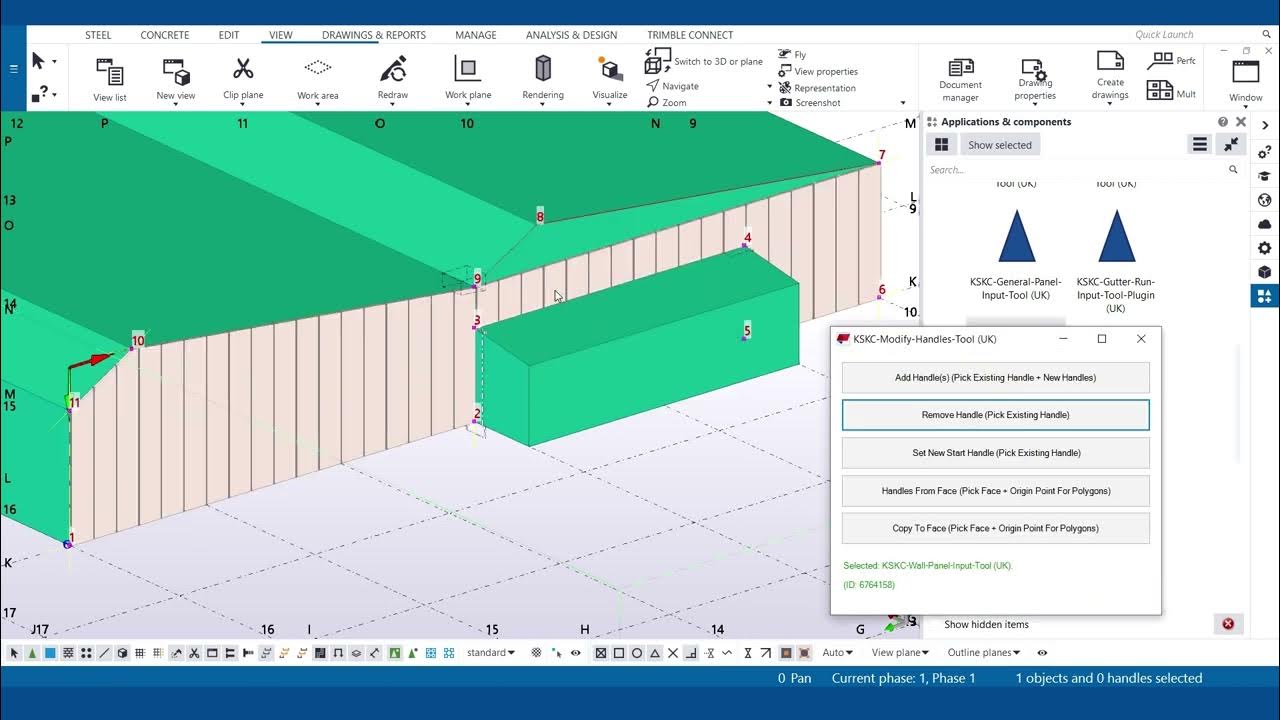The image size is (1280, 720).
Task: Toggle the list view menu button
Action: [1200, 145]
